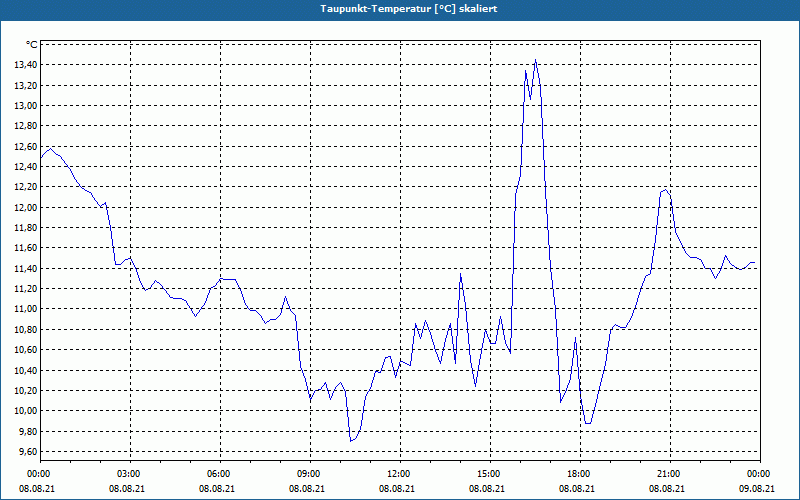
Task: Pick the 10,80 y-axis value
Action: 25,330
